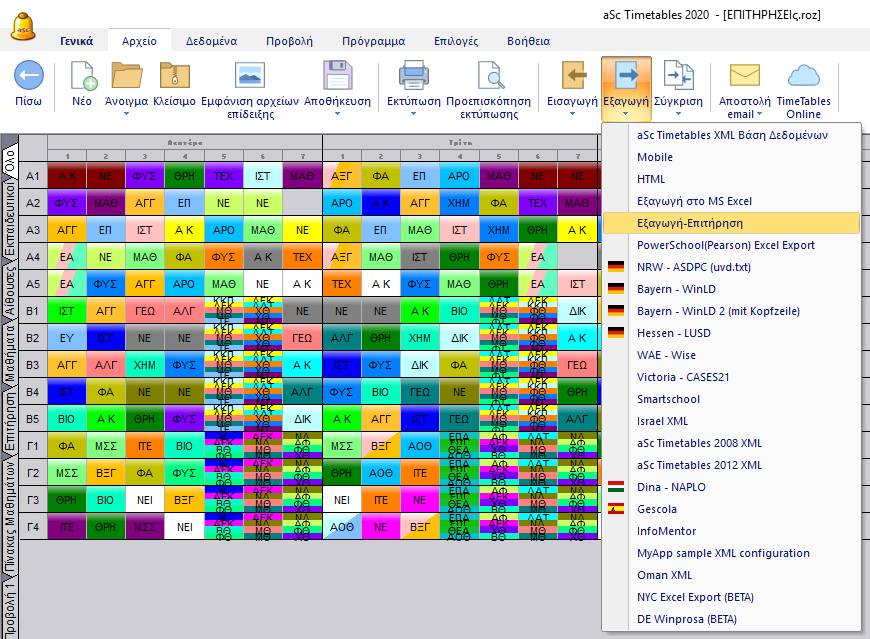
Task: Create a new file with Νέο icon
Action: coord(82,76)
